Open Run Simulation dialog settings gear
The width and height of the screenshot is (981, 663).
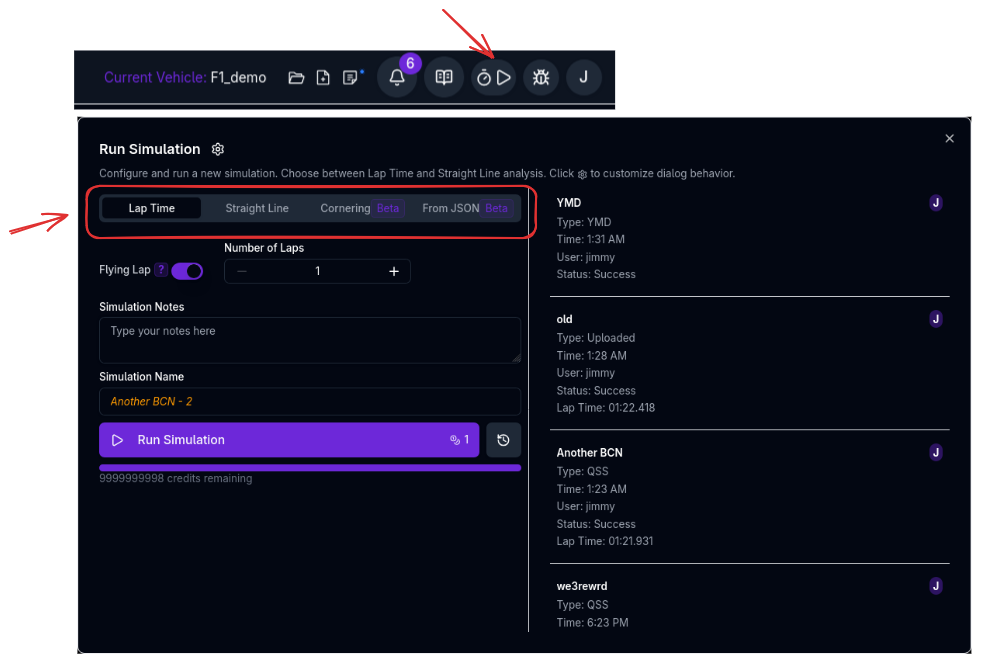pyautogui.click(x=218, y=149)
